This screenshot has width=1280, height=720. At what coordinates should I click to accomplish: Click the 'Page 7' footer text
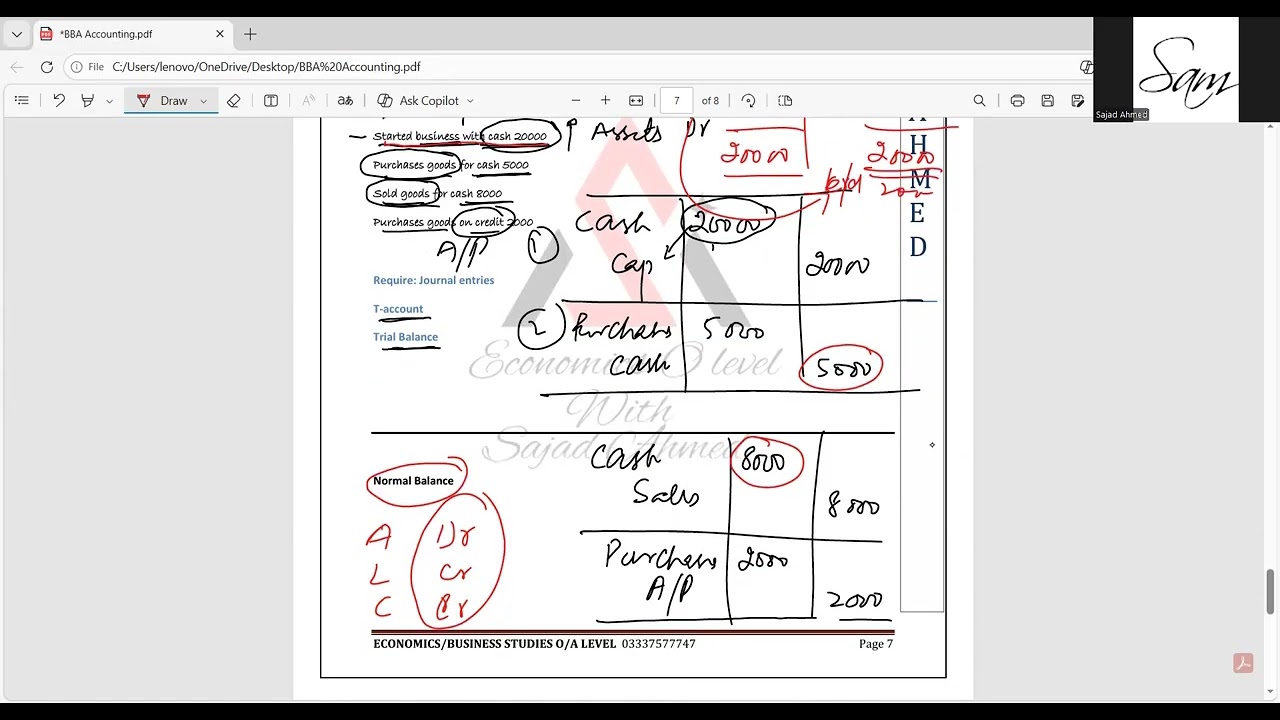876,644
